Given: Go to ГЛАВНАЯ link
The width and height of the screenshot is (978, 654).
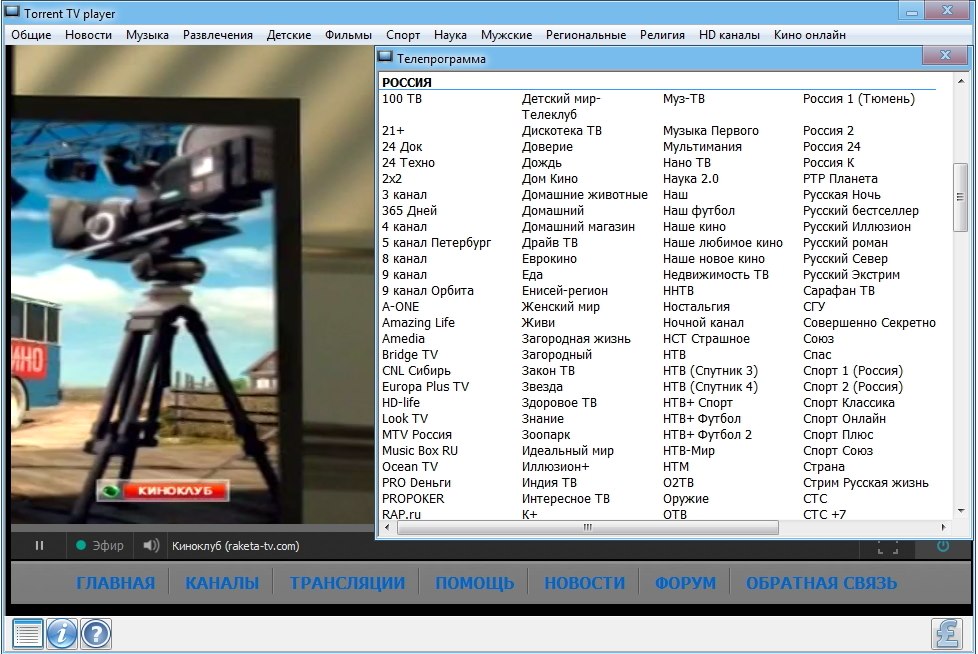Looking at the screenshot, I should coord(116,583).
